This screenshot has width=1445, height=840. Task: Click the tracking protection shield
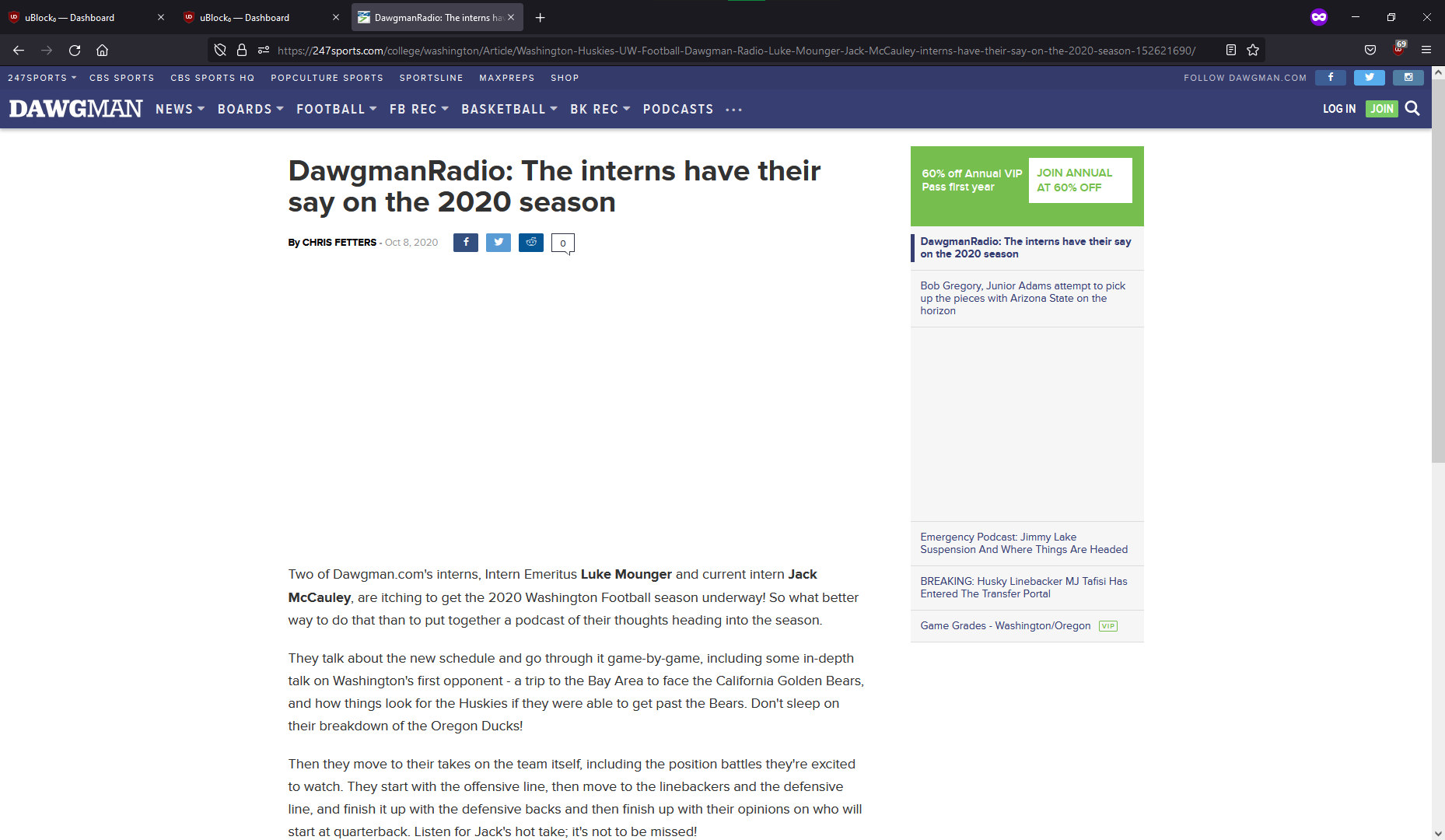[220, 50]
